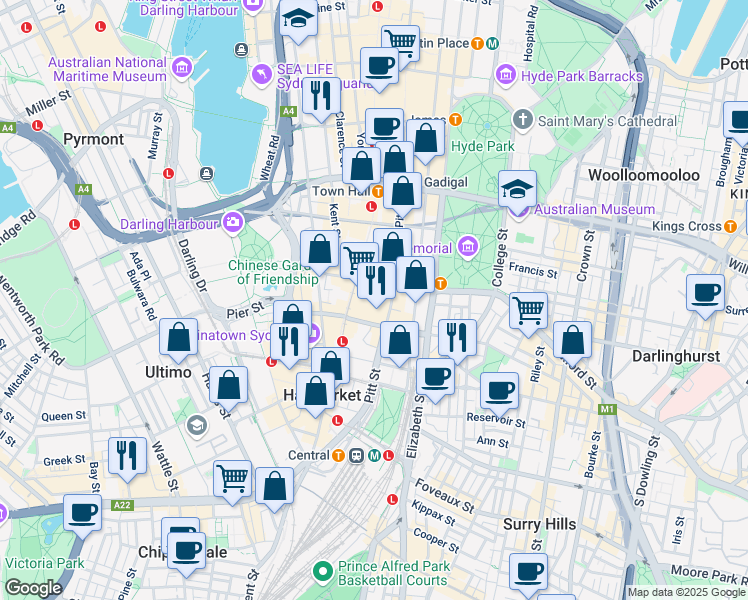Screen dimensions: 748x600
Task: Click the shopping bag marker near Kent St
Action: click(x=320, y=250)
